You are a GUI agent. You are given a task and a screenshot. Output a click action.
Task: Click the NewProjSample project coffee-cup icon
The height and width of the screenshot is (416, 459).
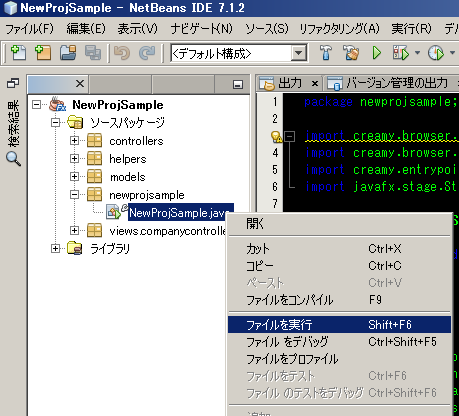(58, 104)
